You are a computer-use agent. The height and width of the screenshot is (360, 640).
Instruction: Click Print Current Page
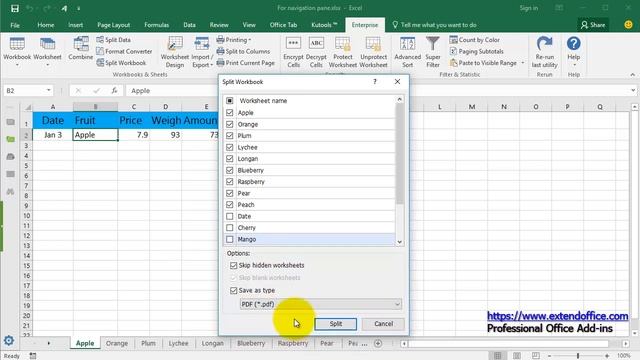click(245, 63)
